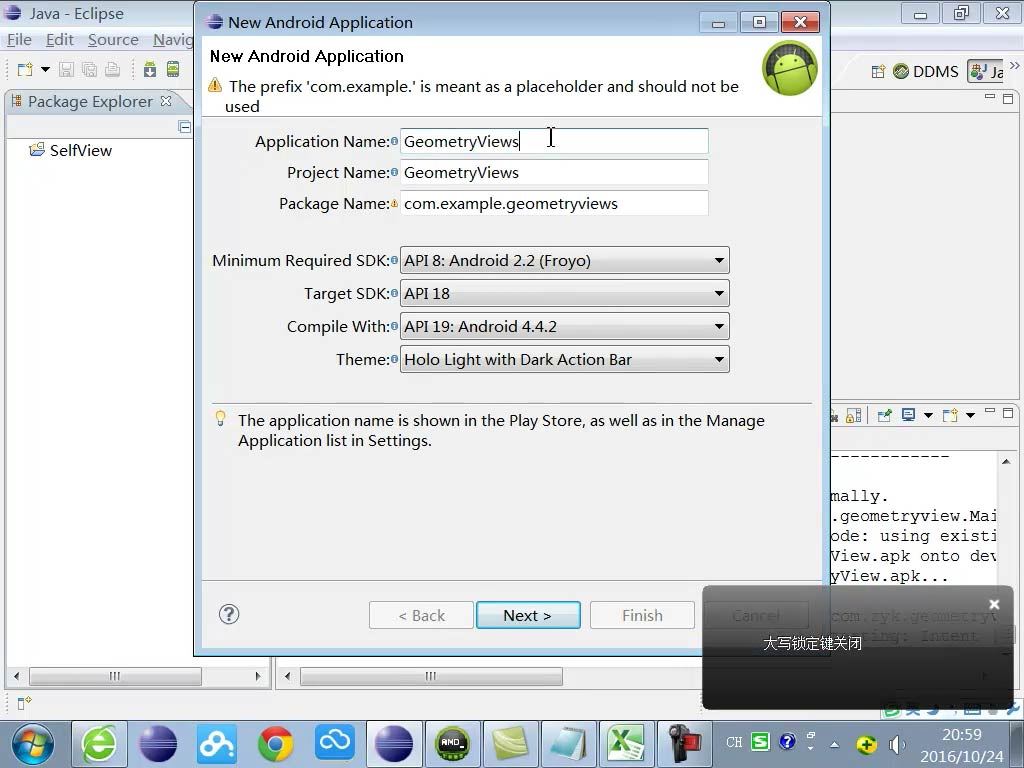This screenshot has height=768, width=1024.
Task: Click the Package Name warning icon
Action: (x=394, y=204)
